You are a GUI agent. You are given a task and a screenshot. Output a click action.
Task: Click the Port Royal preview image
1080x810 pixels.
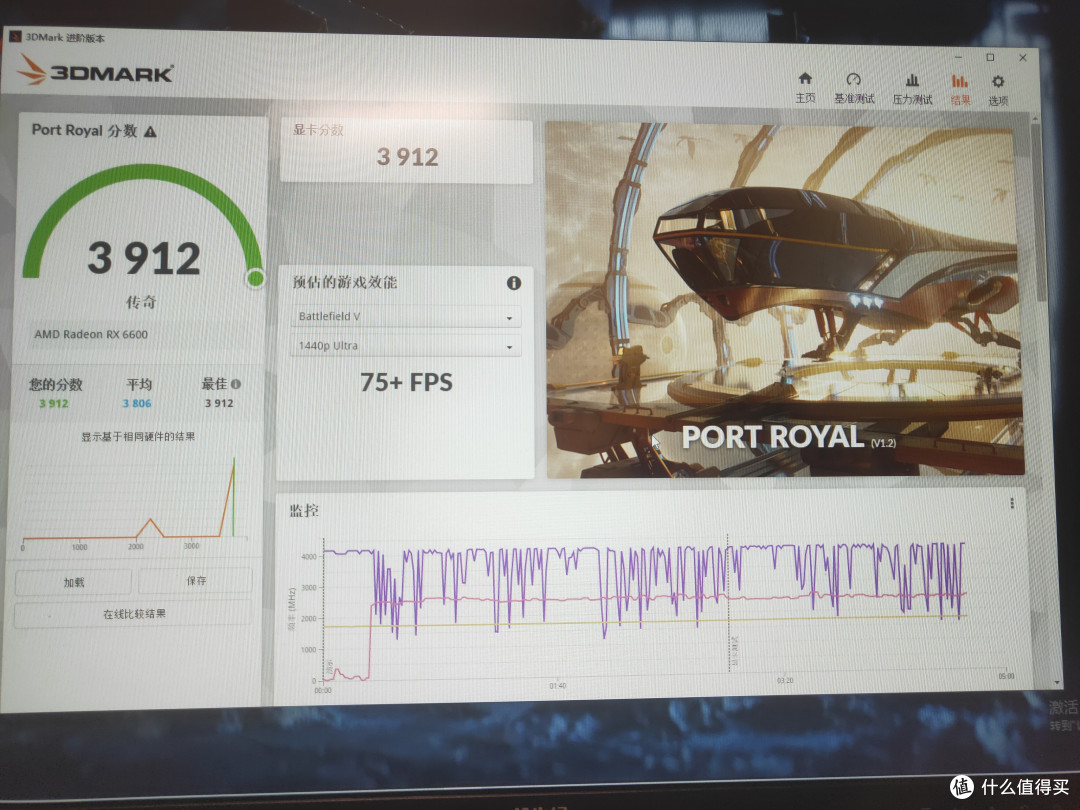tap(784, 300)
